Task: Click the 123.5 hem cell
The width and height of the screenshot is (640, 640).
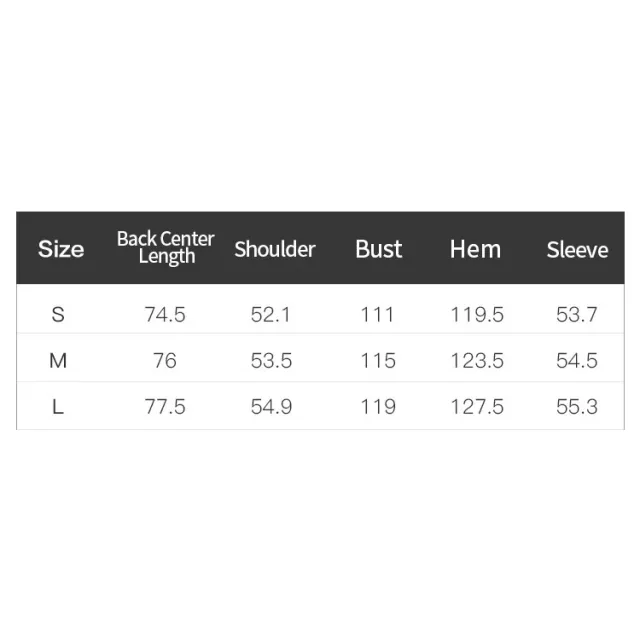Action: (477, 360)
